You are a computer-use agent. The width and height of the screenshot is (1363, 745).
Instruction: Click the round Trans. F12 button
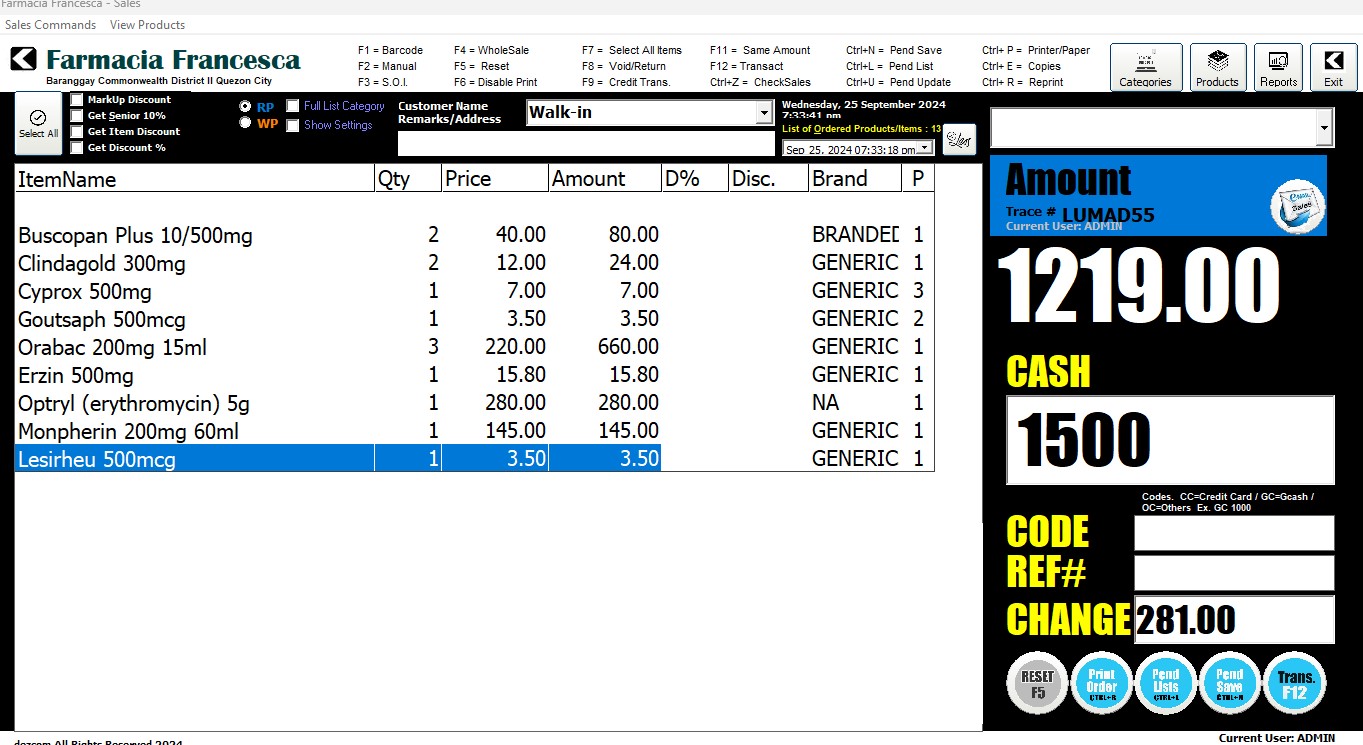click(x=1294, y=683)
